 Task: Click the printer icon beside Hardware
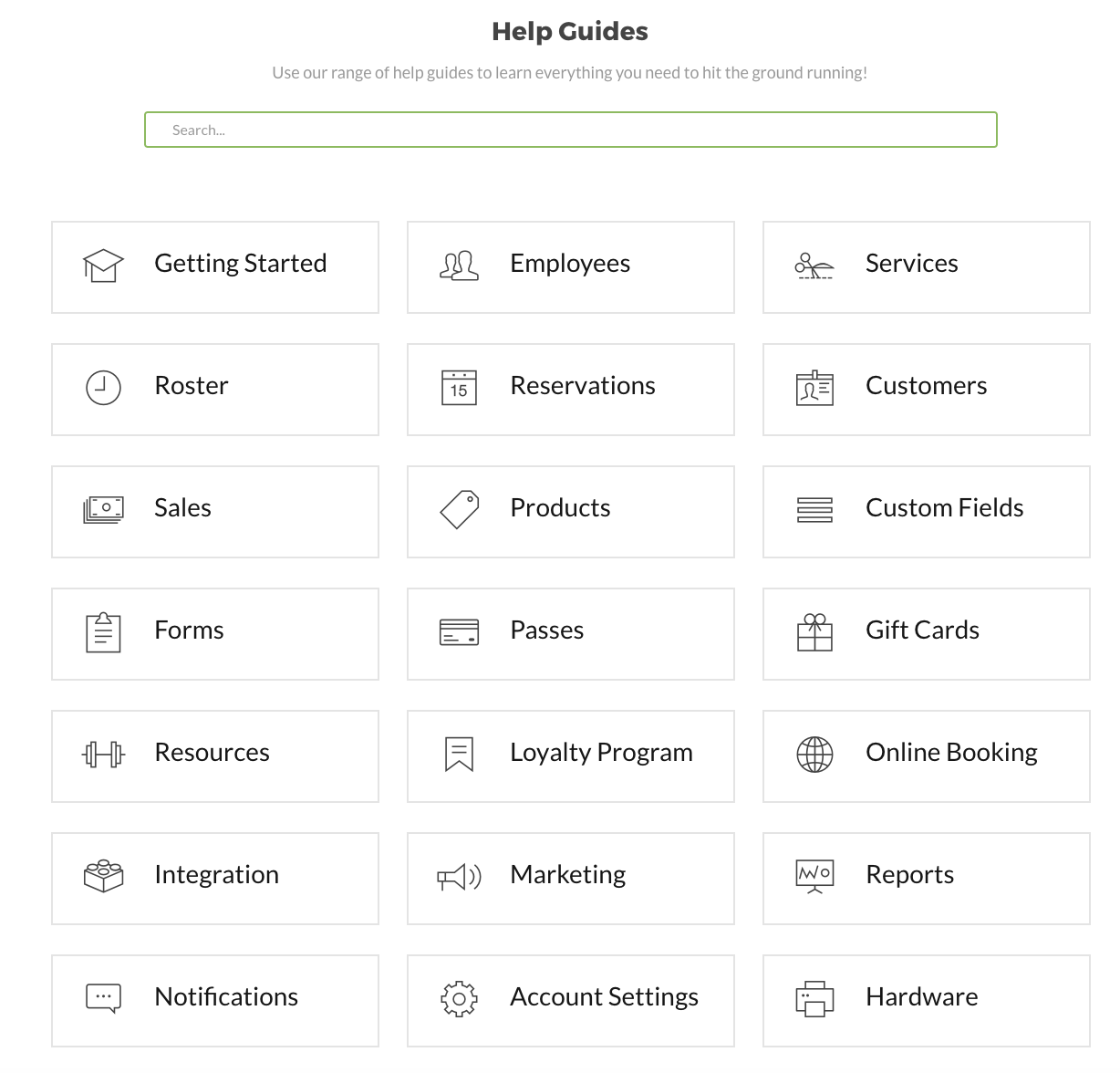(814, 999)
